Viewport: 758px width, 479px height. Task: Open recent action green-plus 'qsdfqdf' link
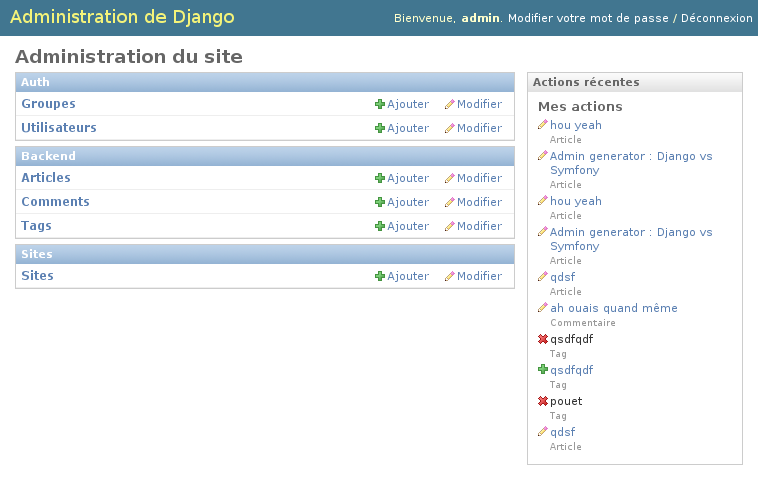(x=571, y=370)
